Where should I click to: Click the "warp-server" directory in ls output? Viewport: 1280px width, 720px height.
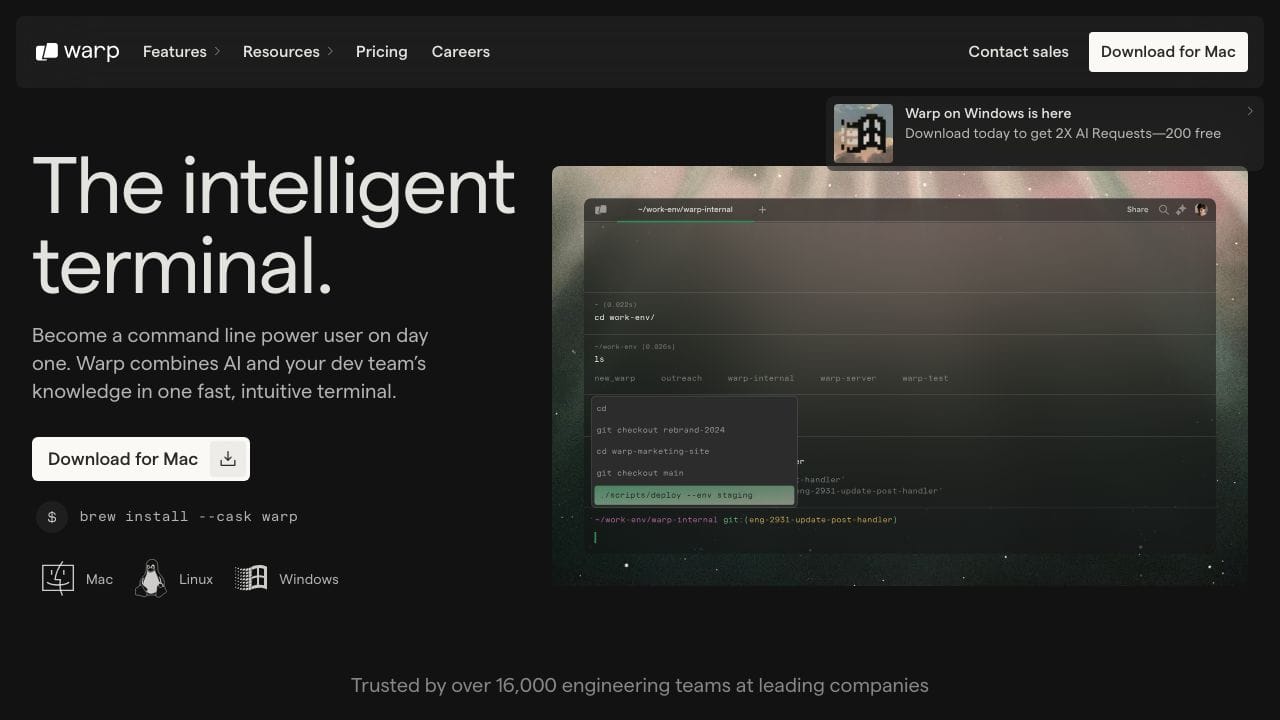[x=848, y=379]
